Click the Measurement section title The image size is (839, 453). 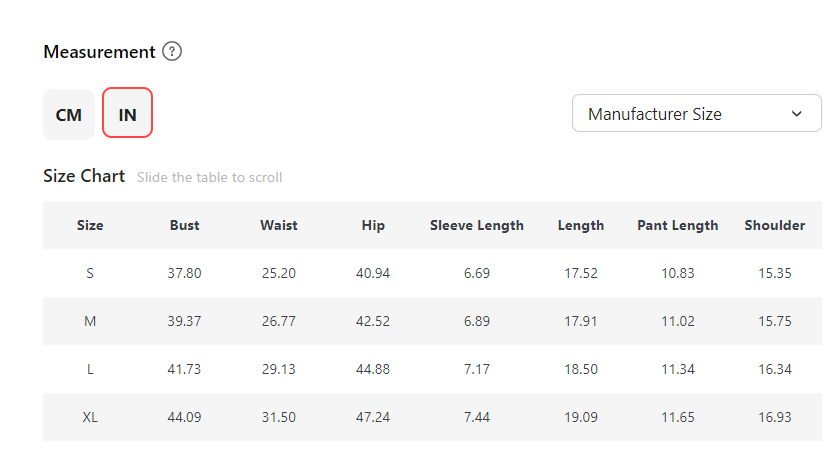99,52
